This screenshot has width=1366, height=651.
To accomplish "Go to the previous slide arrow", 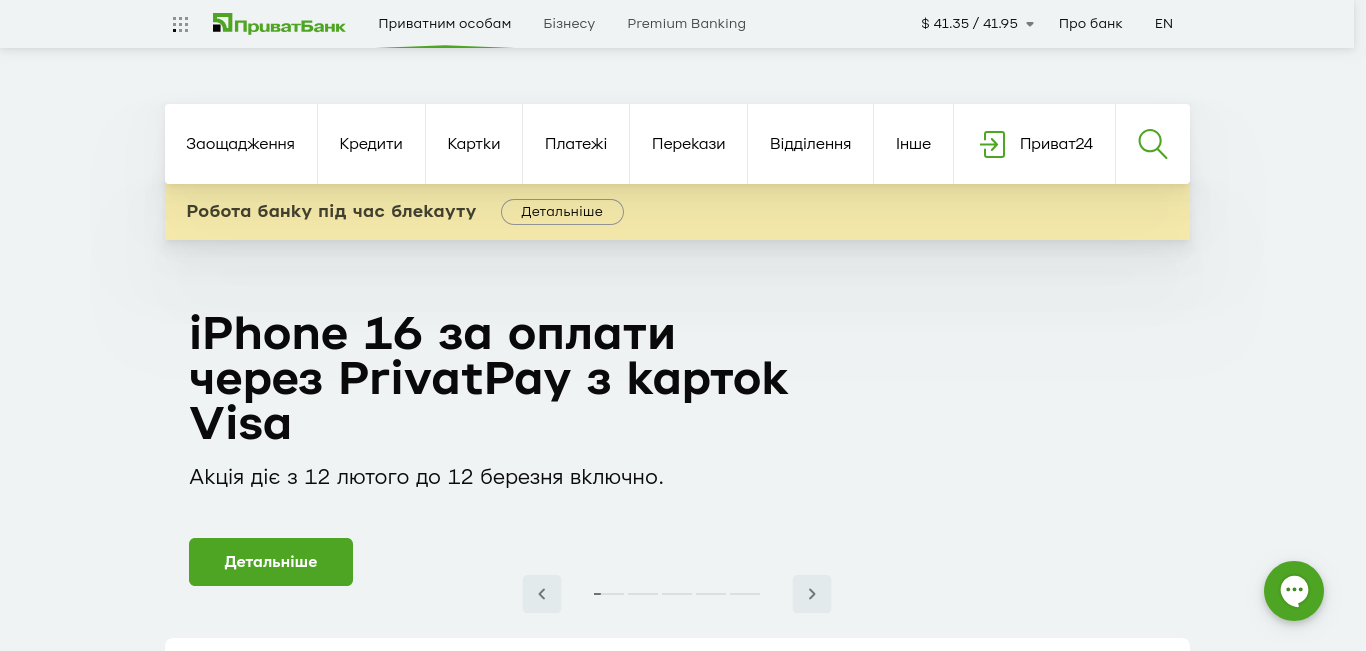I will tap(542, 594).
